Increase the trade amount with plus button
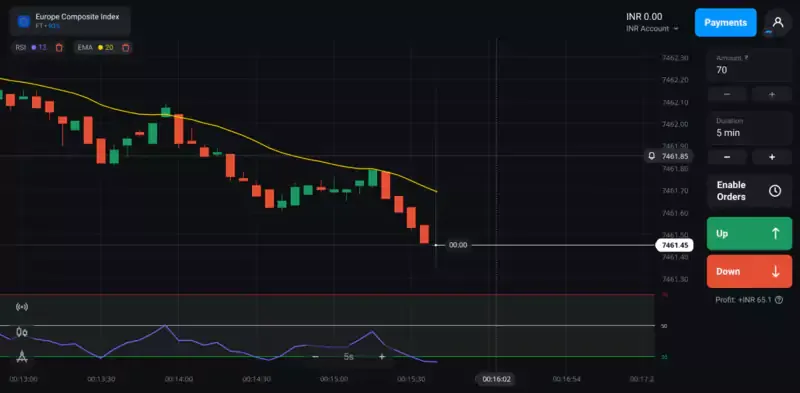The height and width of the screenshot is (393, 800). (772, 94)
